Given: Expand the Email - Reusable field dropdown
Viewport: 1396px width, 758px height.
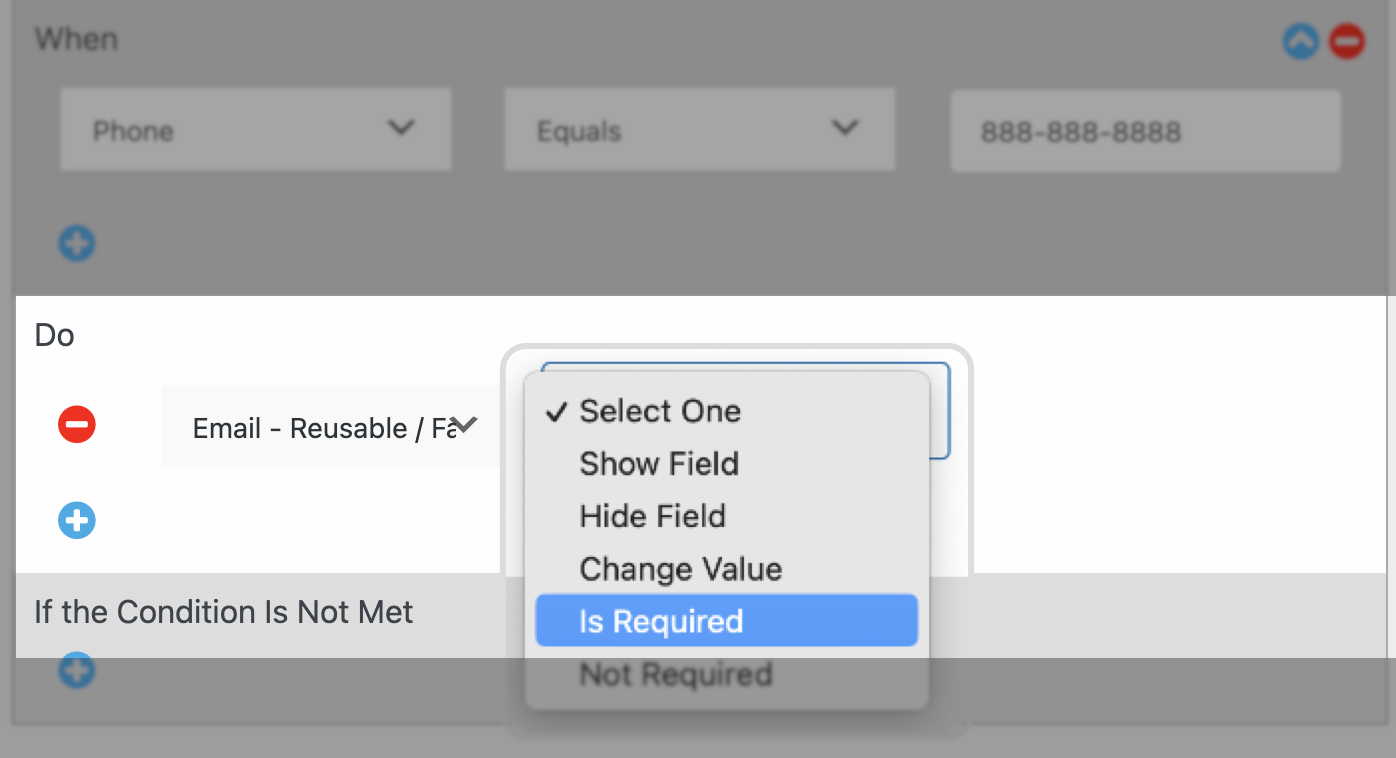Looking at the screenshot, I should pos(330,427).
